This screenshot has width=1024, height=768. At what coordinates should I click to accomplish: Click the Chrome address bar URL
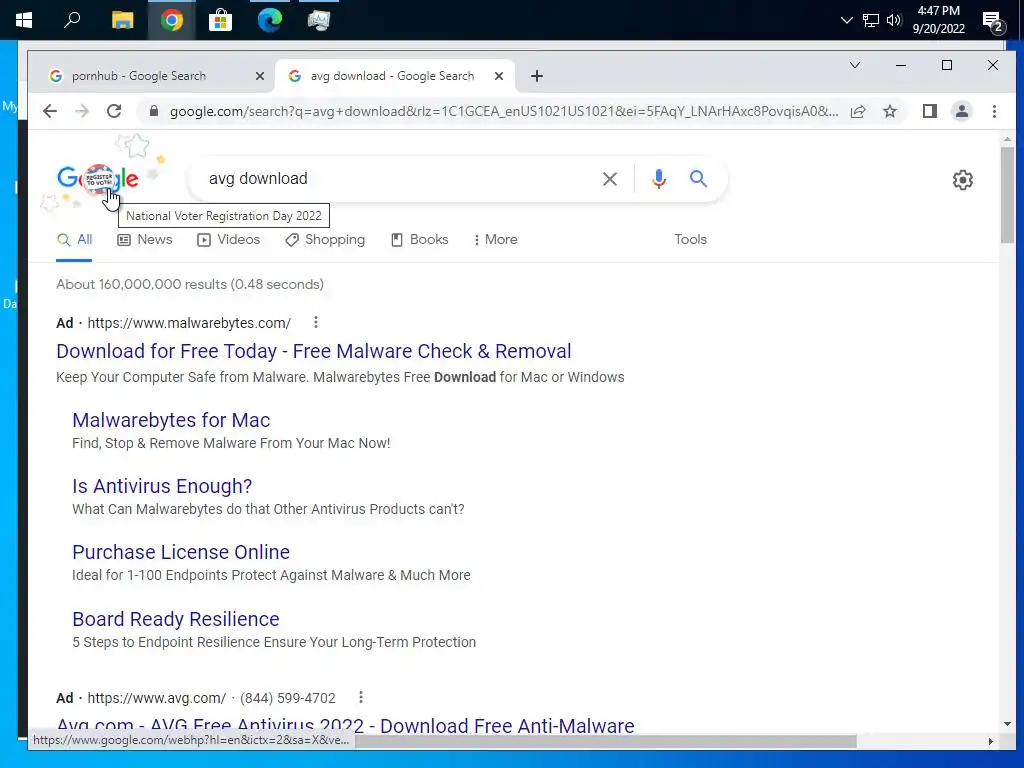[504, 111]
